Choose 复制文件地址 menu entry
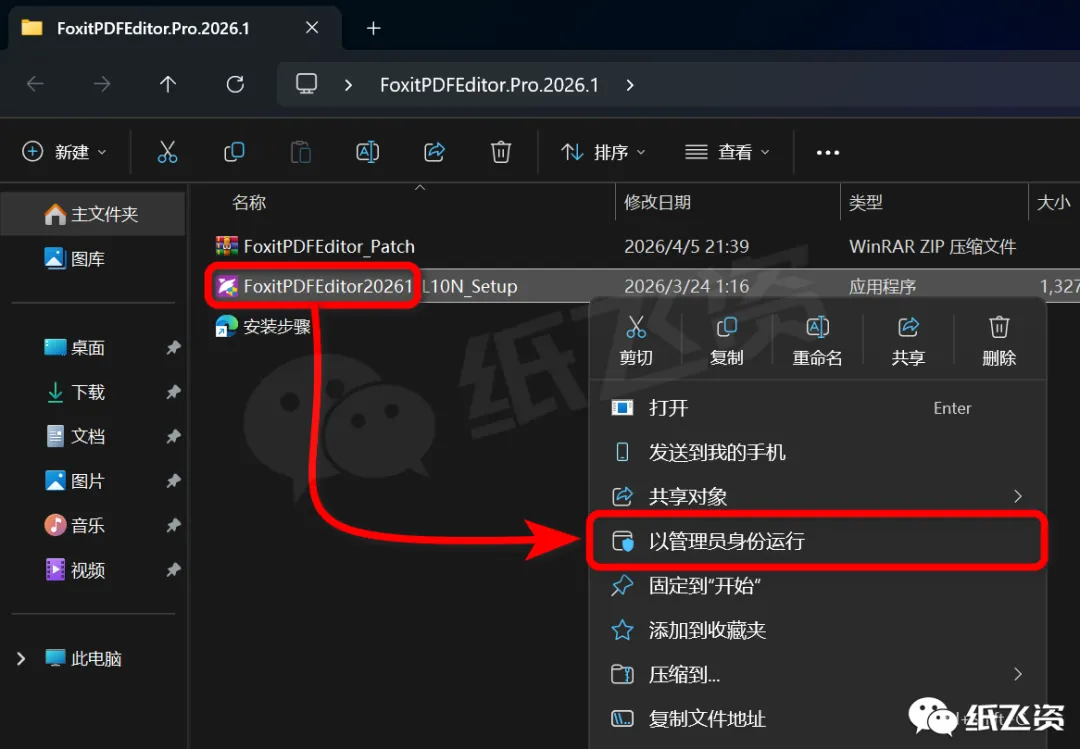This screenshot has width=1080, height=749. (x=818, y=719)
